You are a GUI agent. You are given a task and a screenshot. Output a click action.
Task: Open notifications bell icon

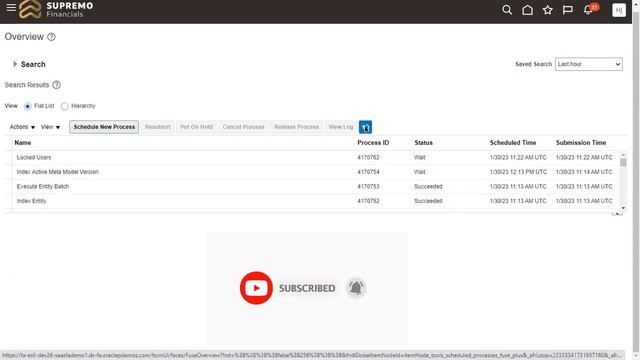click(588, 10)
